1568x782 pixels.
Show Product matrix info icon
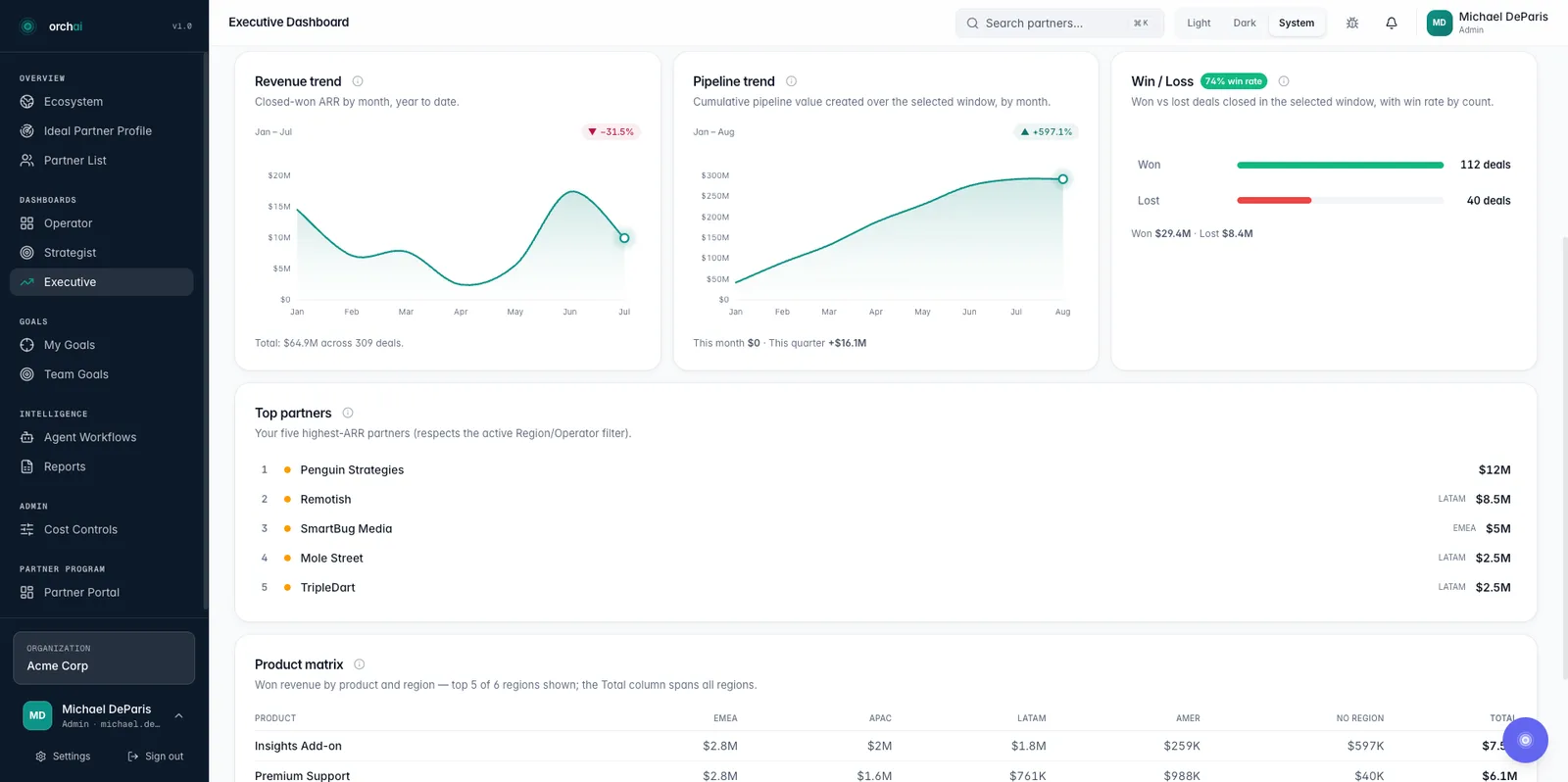(x=359, y=664)
